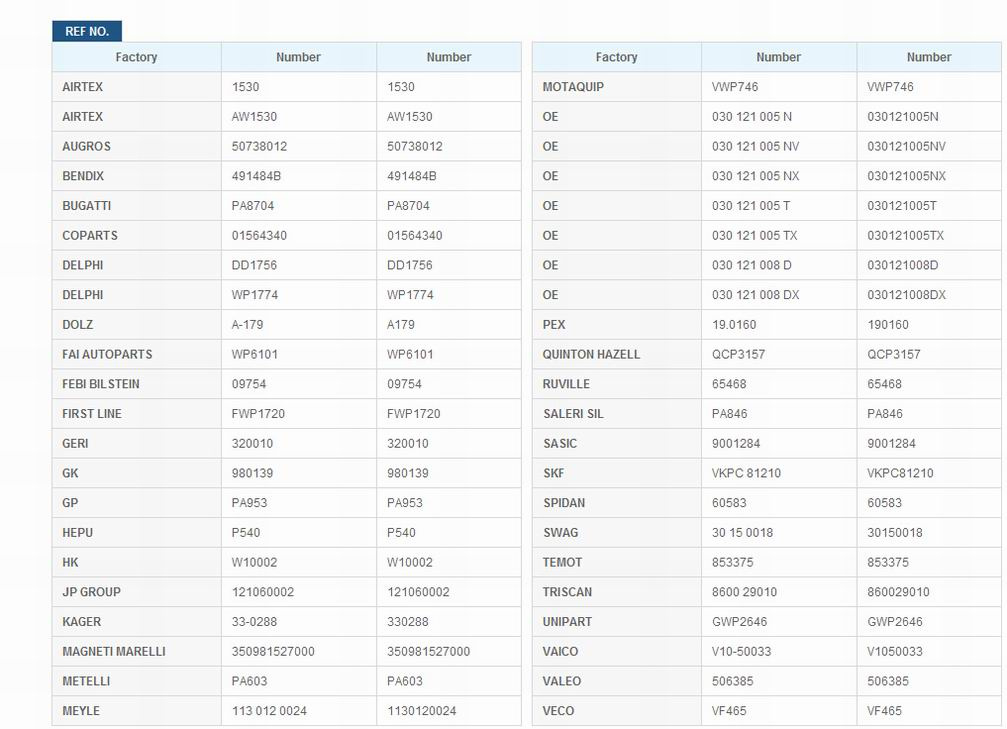The height and width of the screenshot is (729, 1007).
Task: Click KAGER compact number 330288
Action: tap(408, 622)
